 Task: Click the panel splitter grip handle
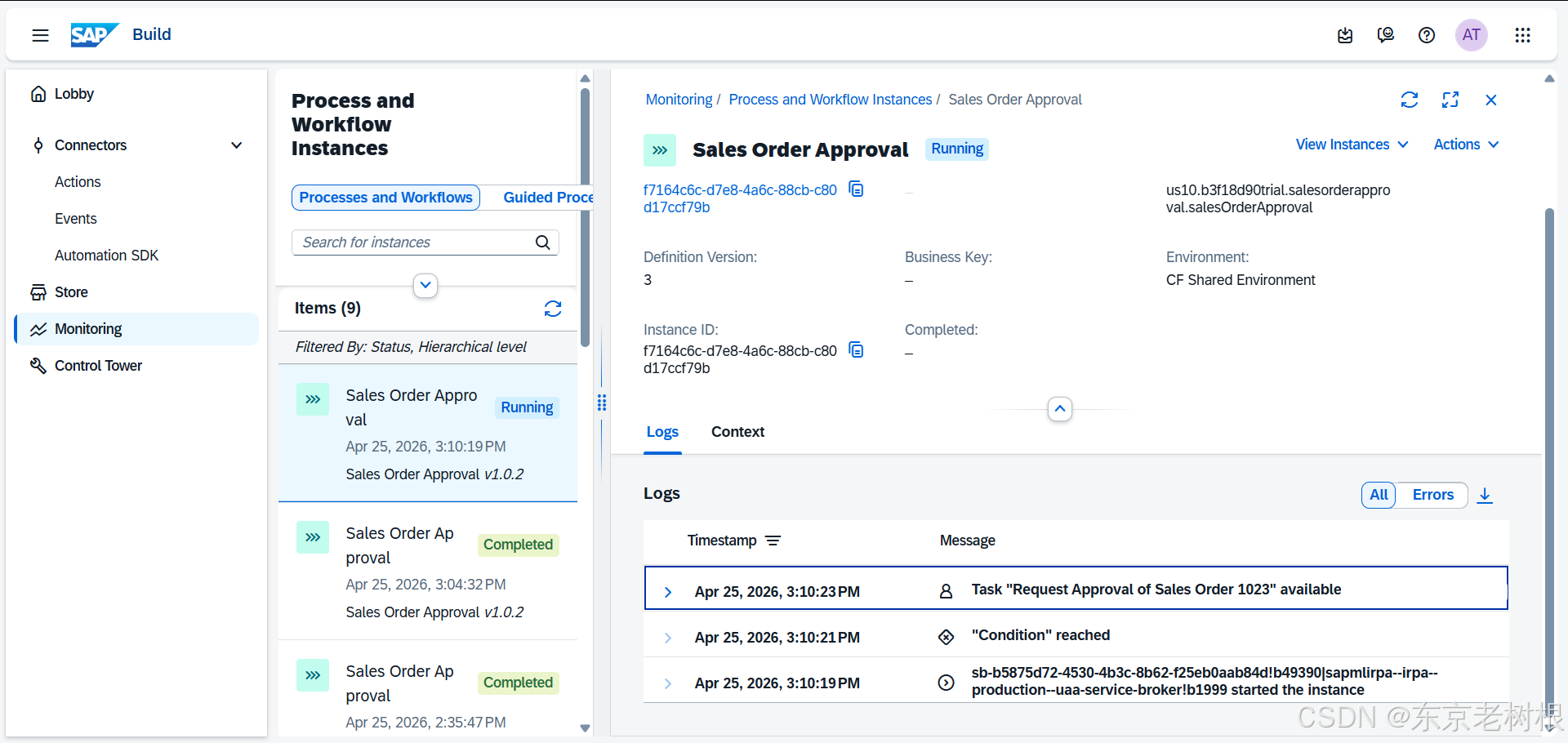click(602, 403)
